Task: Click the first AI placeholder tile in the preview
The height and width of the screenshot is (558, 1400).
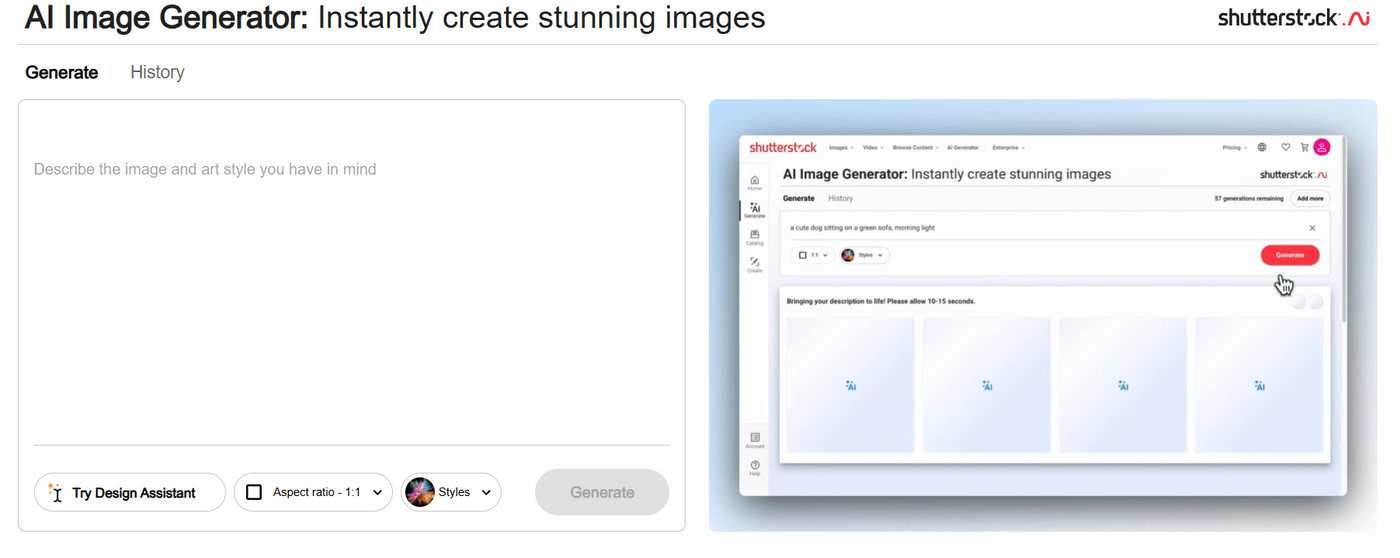Action: pos(850,385)
